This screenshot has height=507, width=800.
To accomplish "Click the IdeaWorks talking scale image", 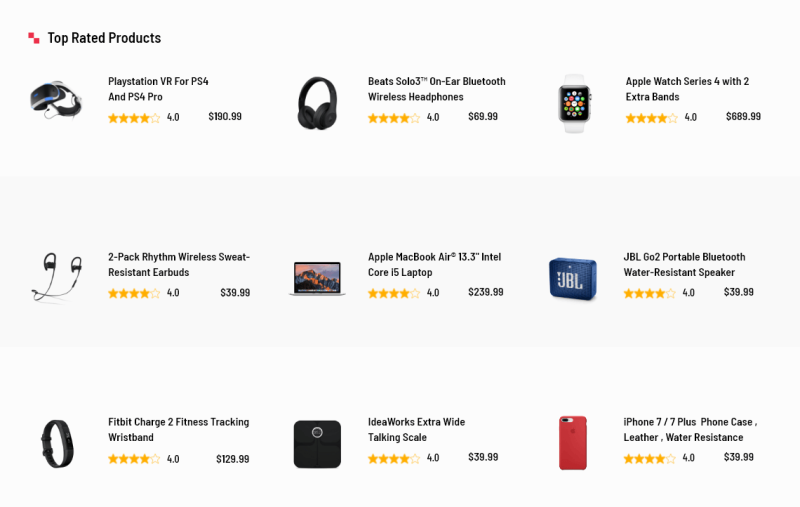I will (x=317, y=443).
